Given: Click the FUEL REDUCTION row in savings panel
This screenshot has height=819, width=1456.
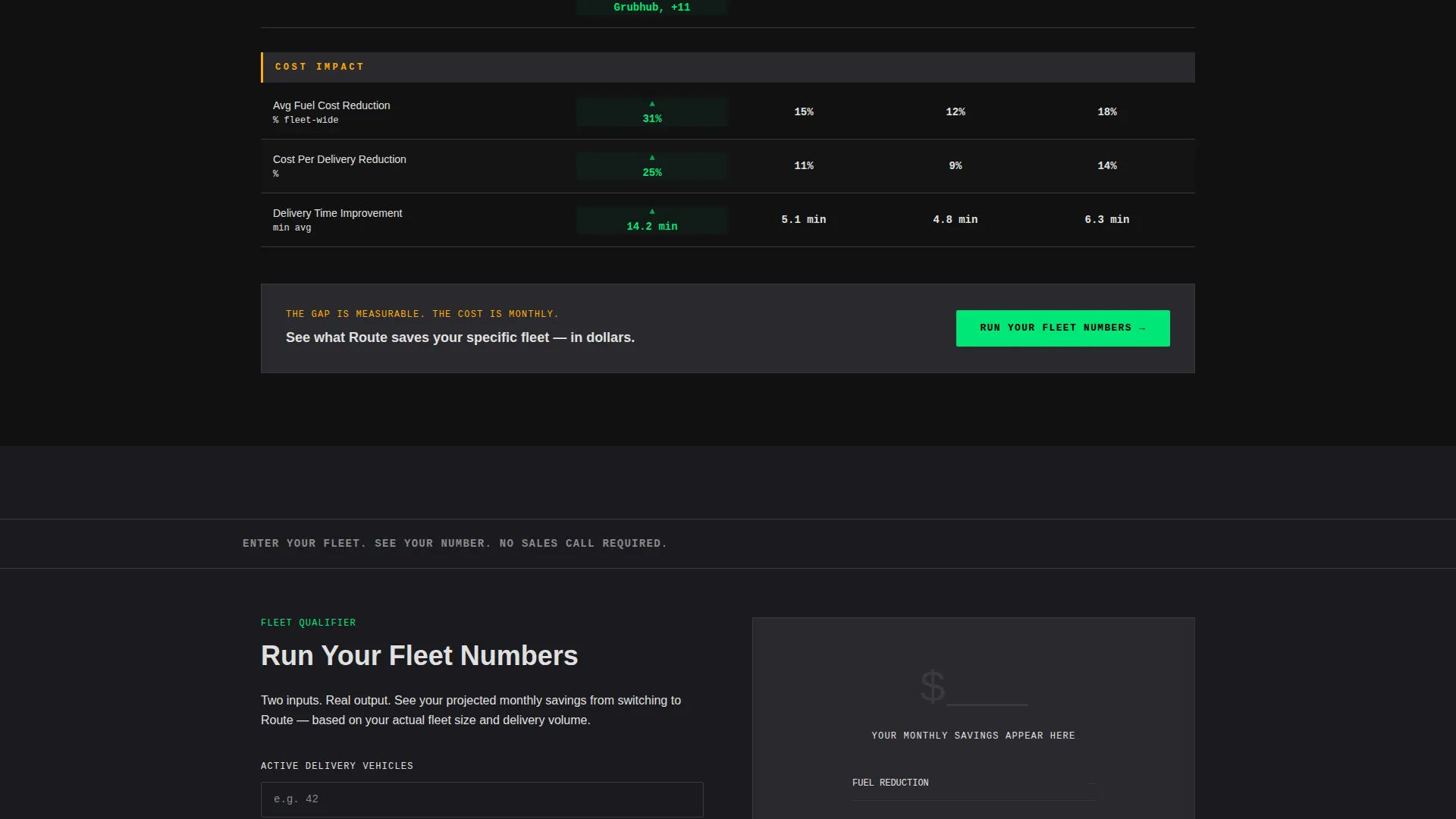Looking at the screenshot, I should click(974, 783).
